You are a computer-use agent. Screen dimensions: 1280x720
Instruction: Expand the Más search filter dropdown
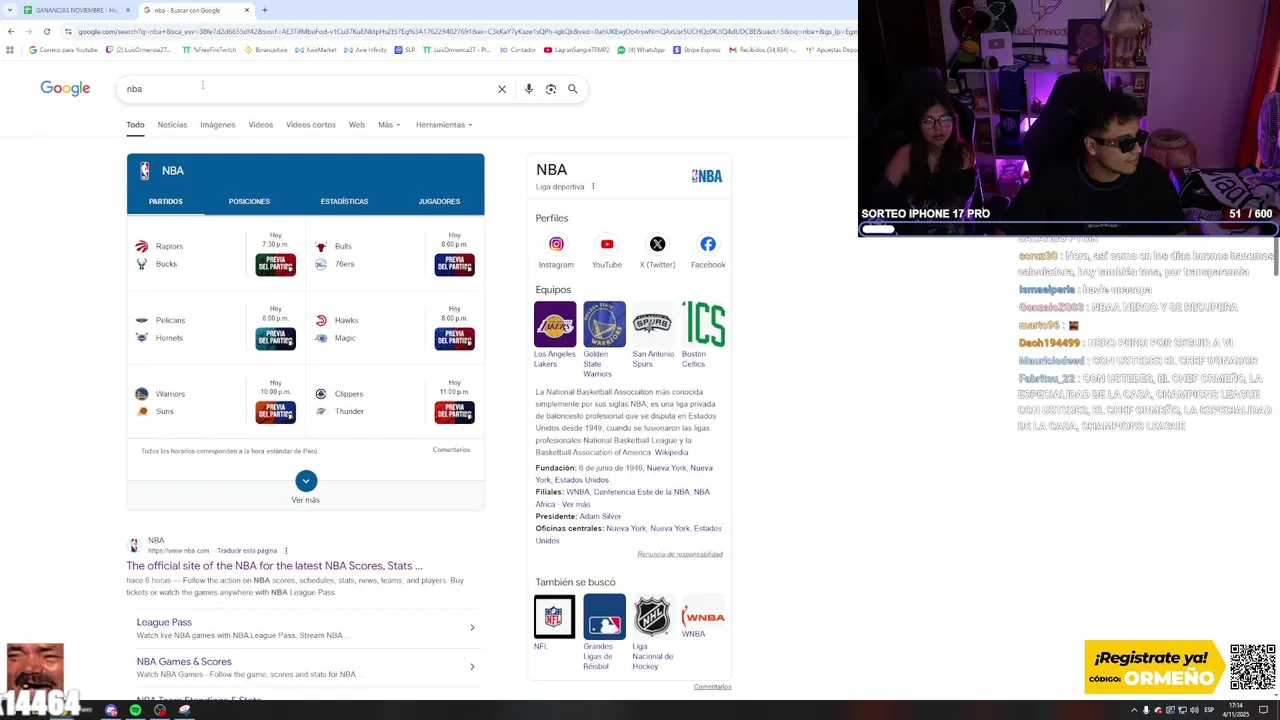tap(389, 125)
